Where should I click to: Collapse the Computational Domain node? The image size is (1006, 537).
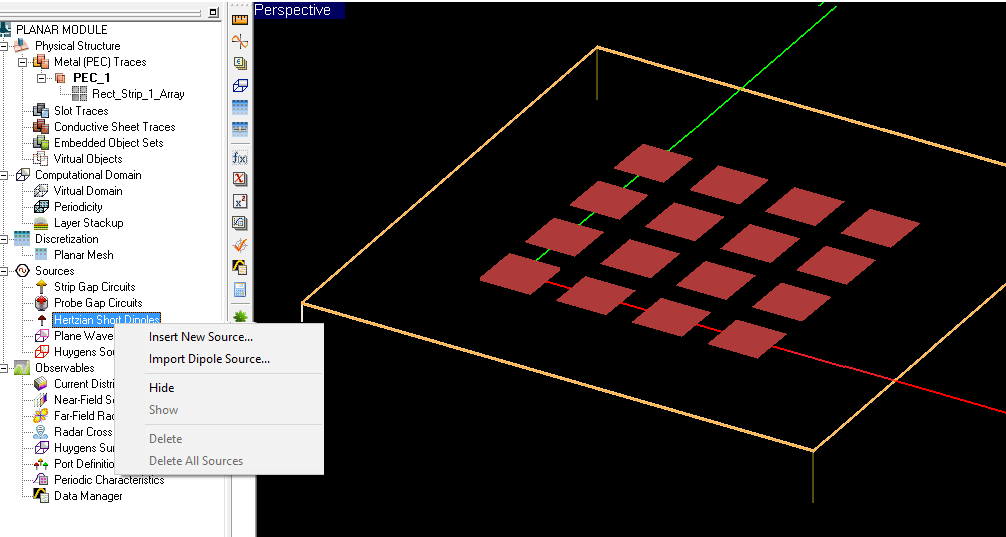coord(4,175)
